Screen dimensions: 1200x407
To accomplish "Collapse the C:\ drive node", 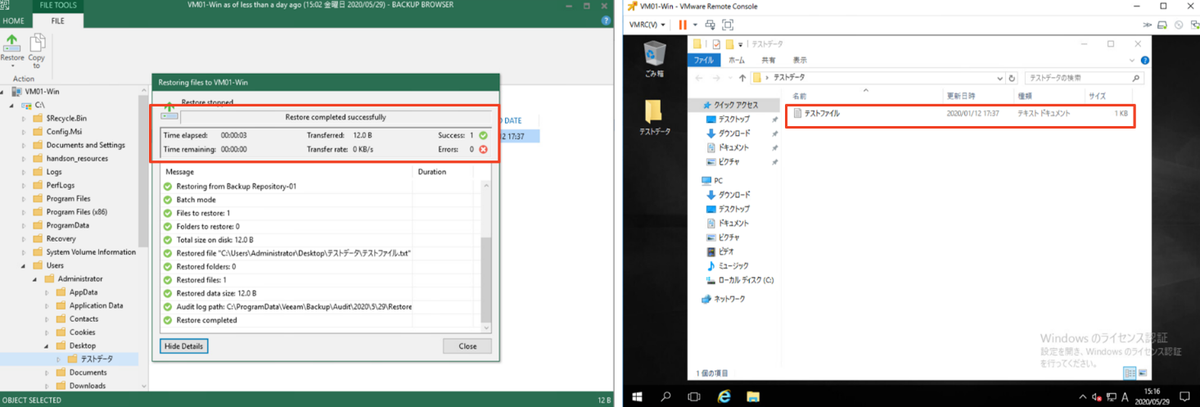I will (13, 104).
